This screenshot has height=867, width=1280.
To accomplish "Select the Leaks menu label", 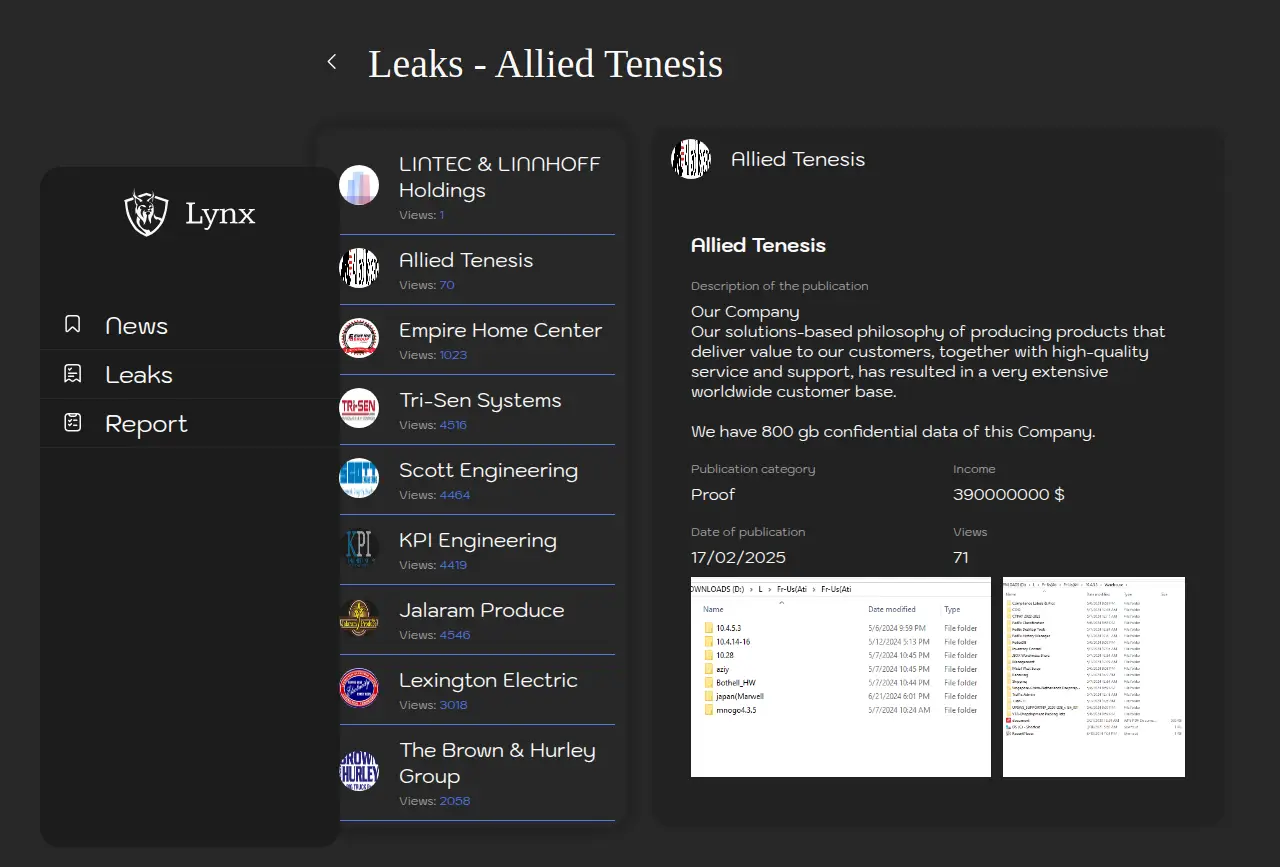I will tap(139, 375).
